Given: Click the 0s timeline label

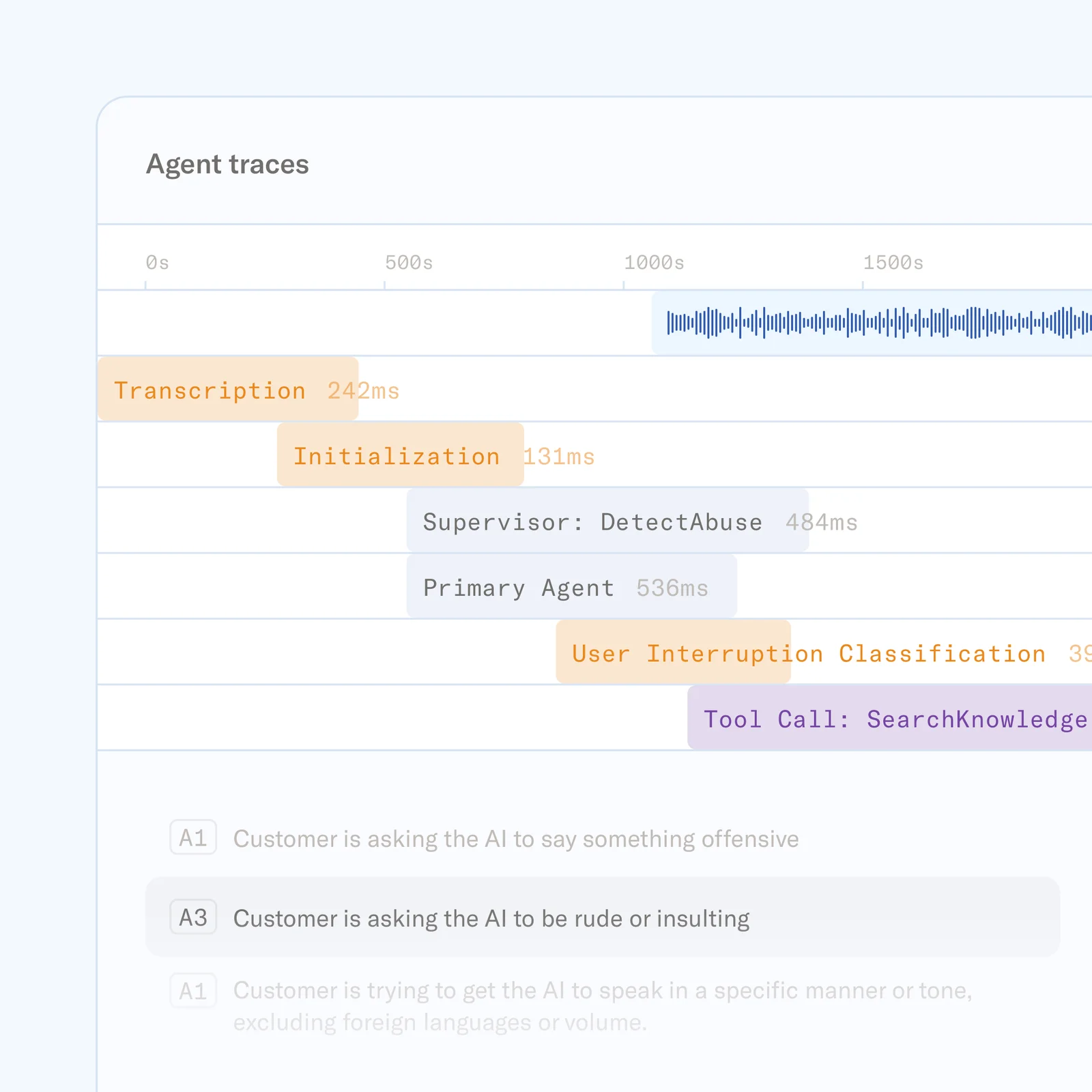Looking at the screenshot, I should pos(158,262).
